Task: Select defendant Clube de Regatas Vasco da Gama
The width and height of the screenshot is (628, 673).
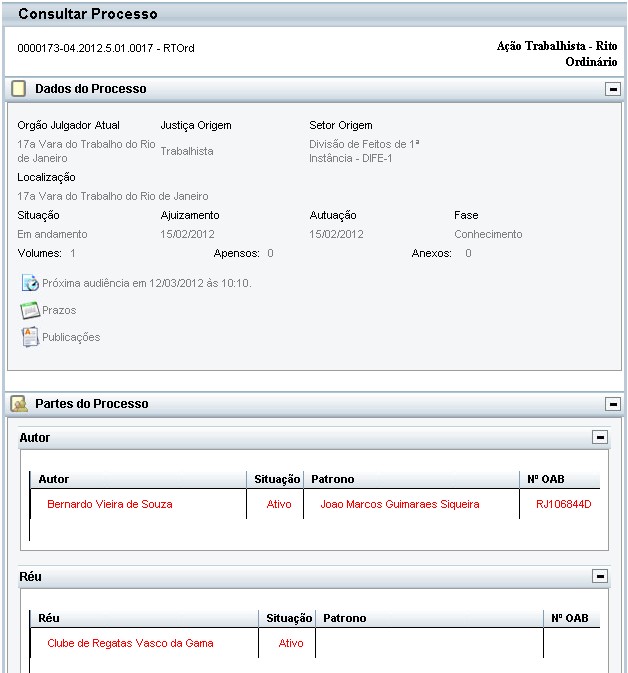Action: tap(130, 643)
